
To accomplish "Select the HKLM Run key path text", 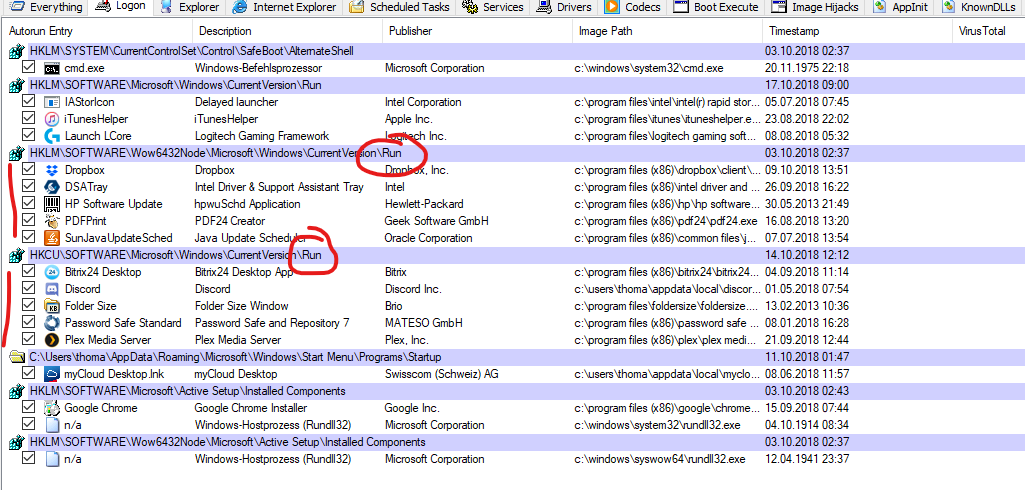I will pyautogui.click(x=175, y=86).
